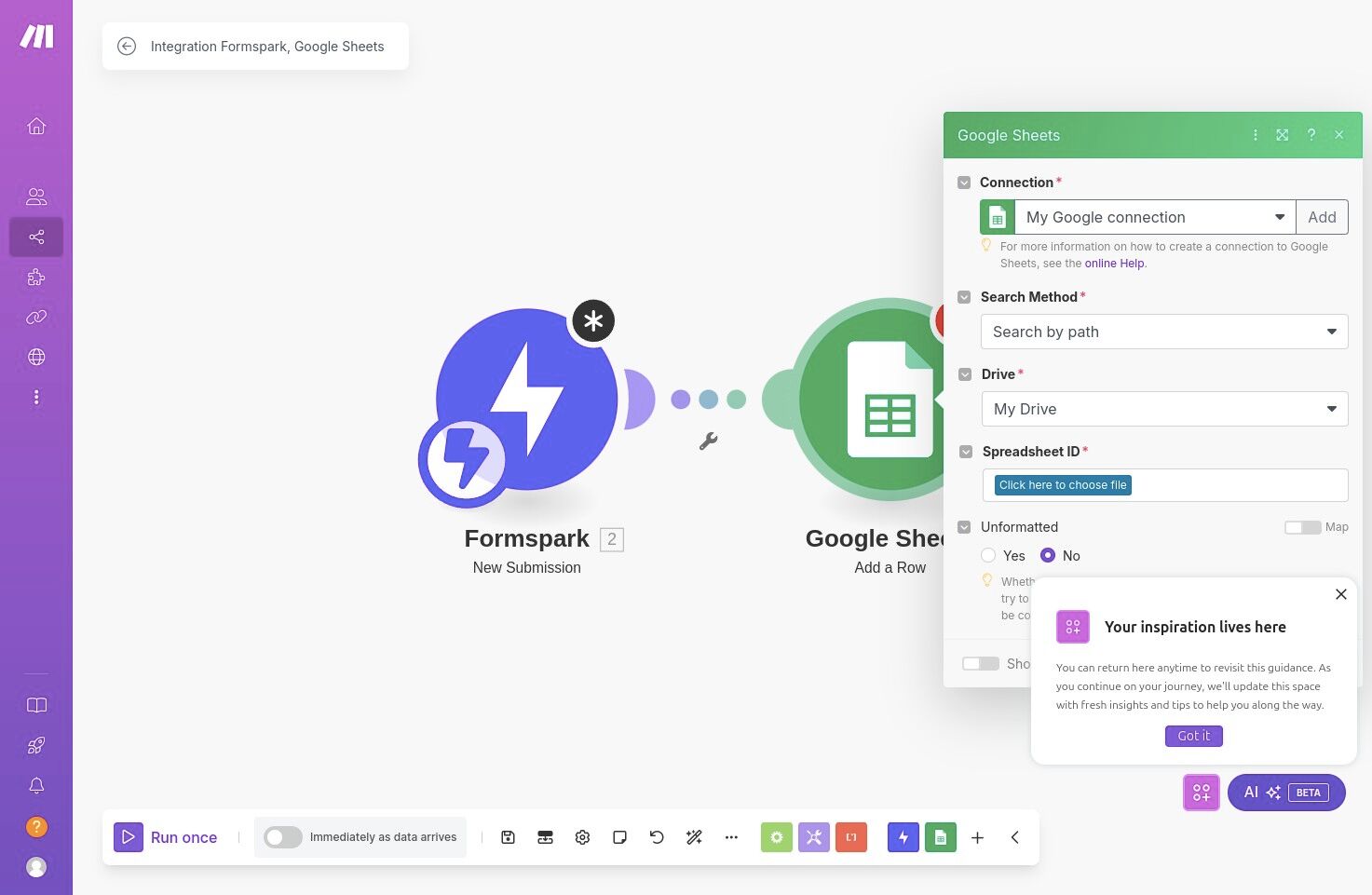Open the Connections link icon in sidebar
Viewport: 1372px width, 895px height.
coord(36,317)
